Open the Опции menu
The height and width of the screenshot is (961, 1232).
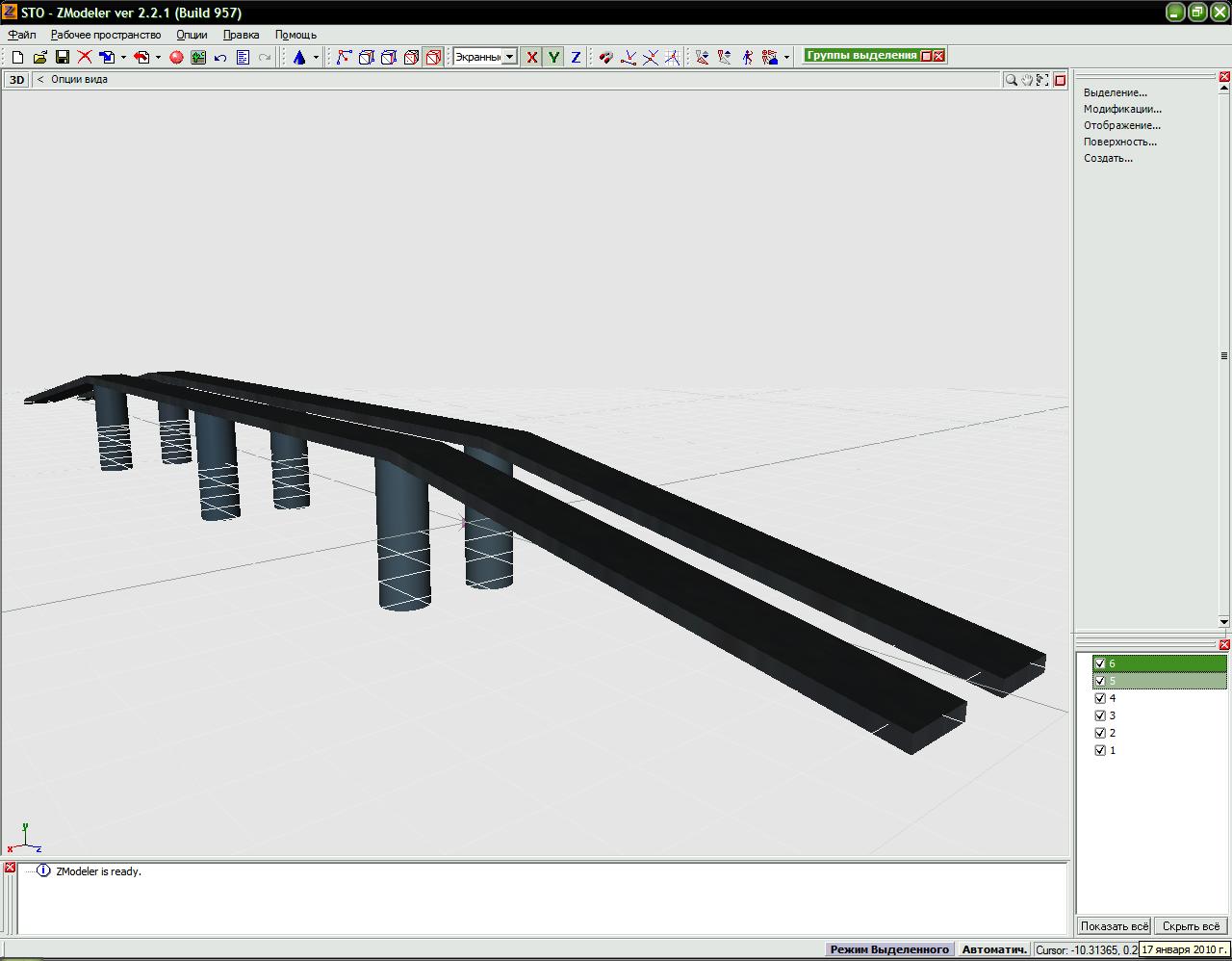pyautogui.click(x=192, y=35)
